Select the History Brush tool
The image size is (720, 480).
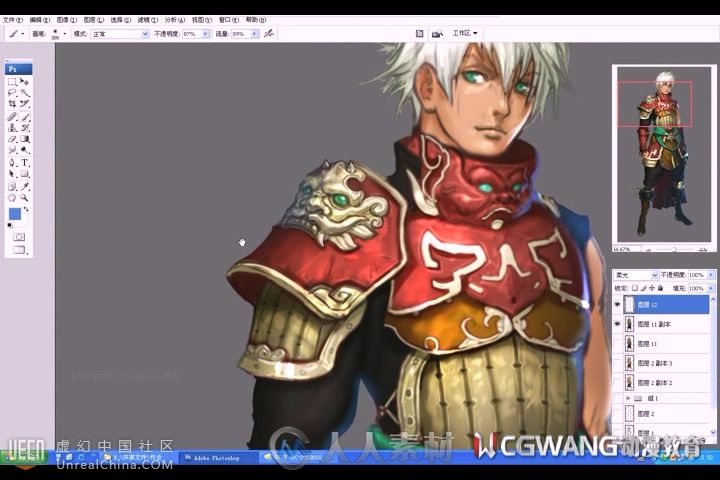(x=25, y=128)
